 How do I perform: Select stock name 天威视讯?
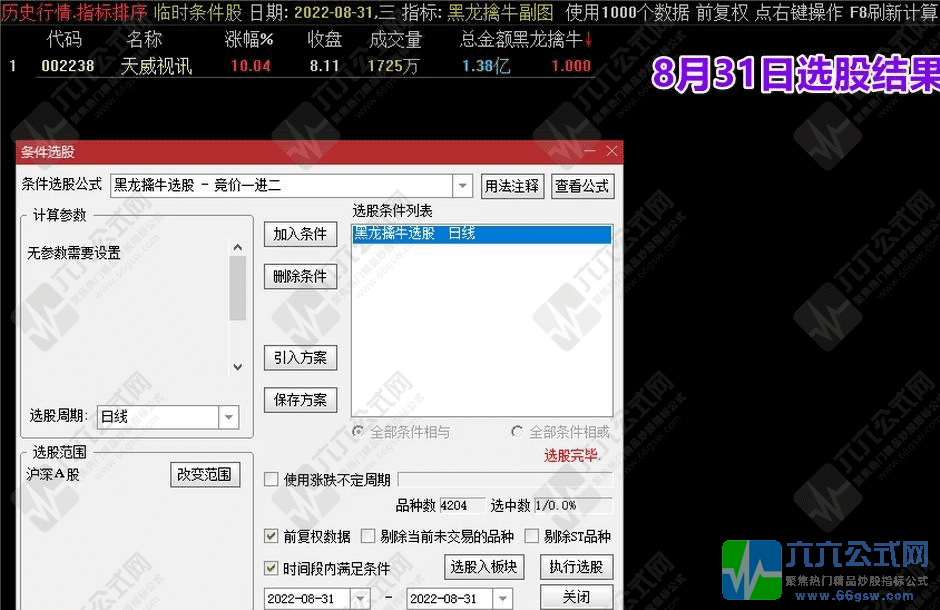click(156, 66)
